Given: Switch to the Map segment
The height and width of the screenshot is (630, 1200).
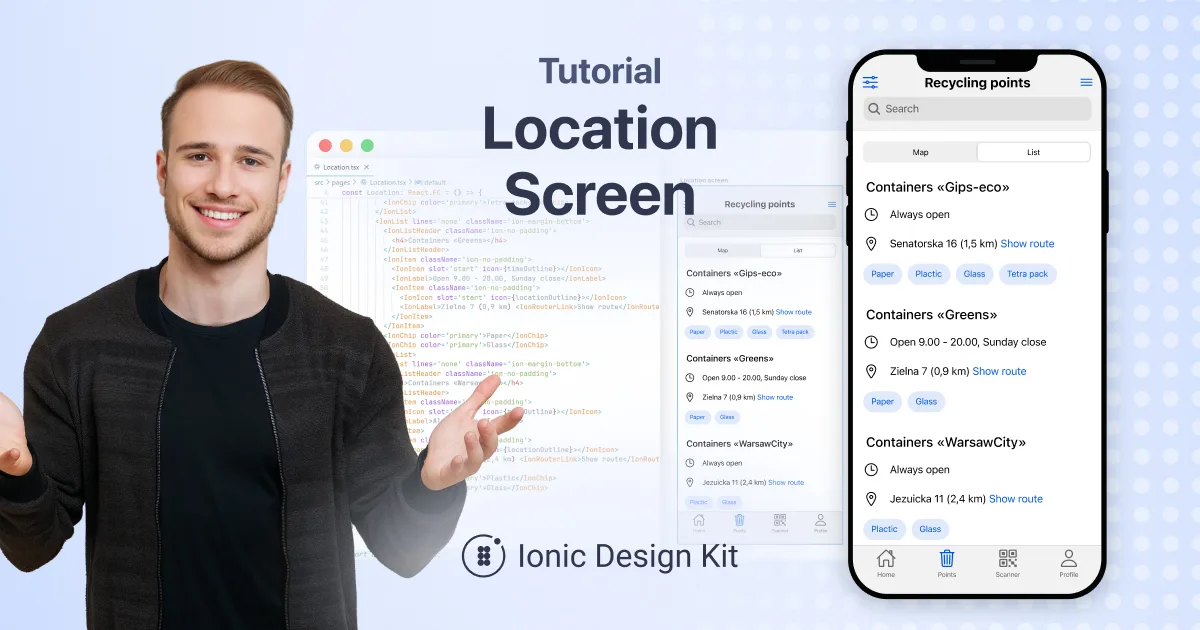Looking at the screenshot, I should click(921, 151).
